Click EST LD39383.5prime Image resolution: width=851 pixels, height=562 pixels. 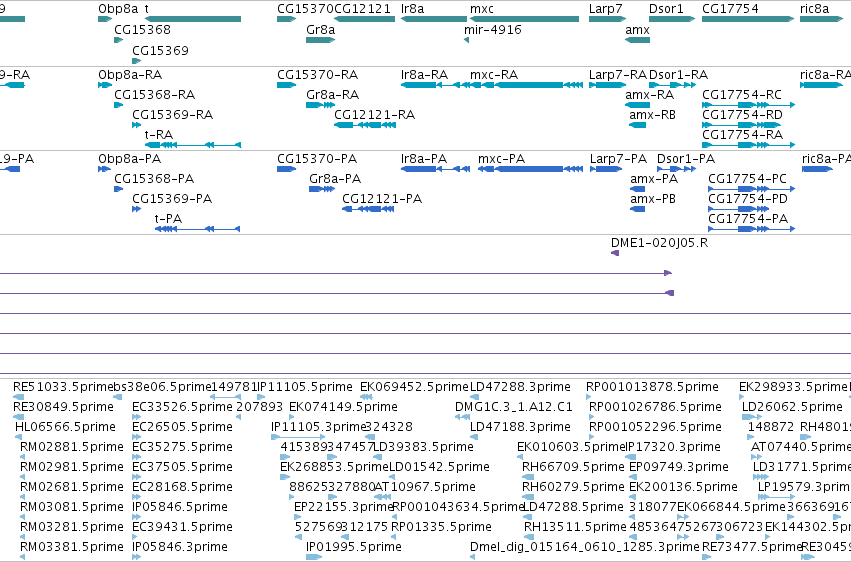pyautogui.click(x=424, y=447)
